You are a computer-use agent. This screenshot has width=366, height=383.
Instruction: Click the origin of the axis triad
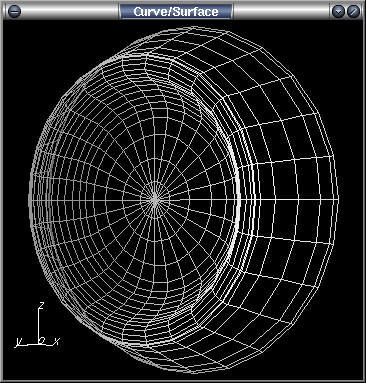click(x=40, y=344)
